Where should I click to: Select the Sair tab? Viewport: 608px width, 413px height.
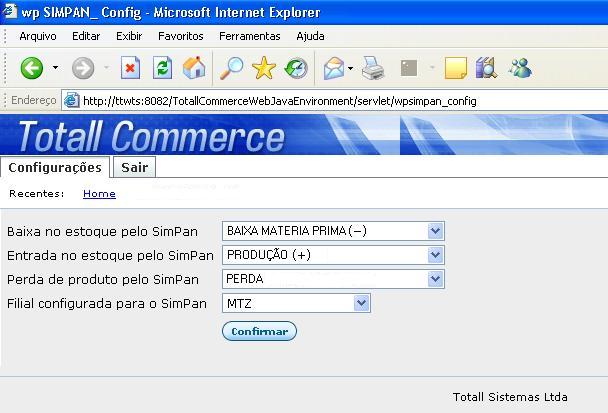(134, 167)
